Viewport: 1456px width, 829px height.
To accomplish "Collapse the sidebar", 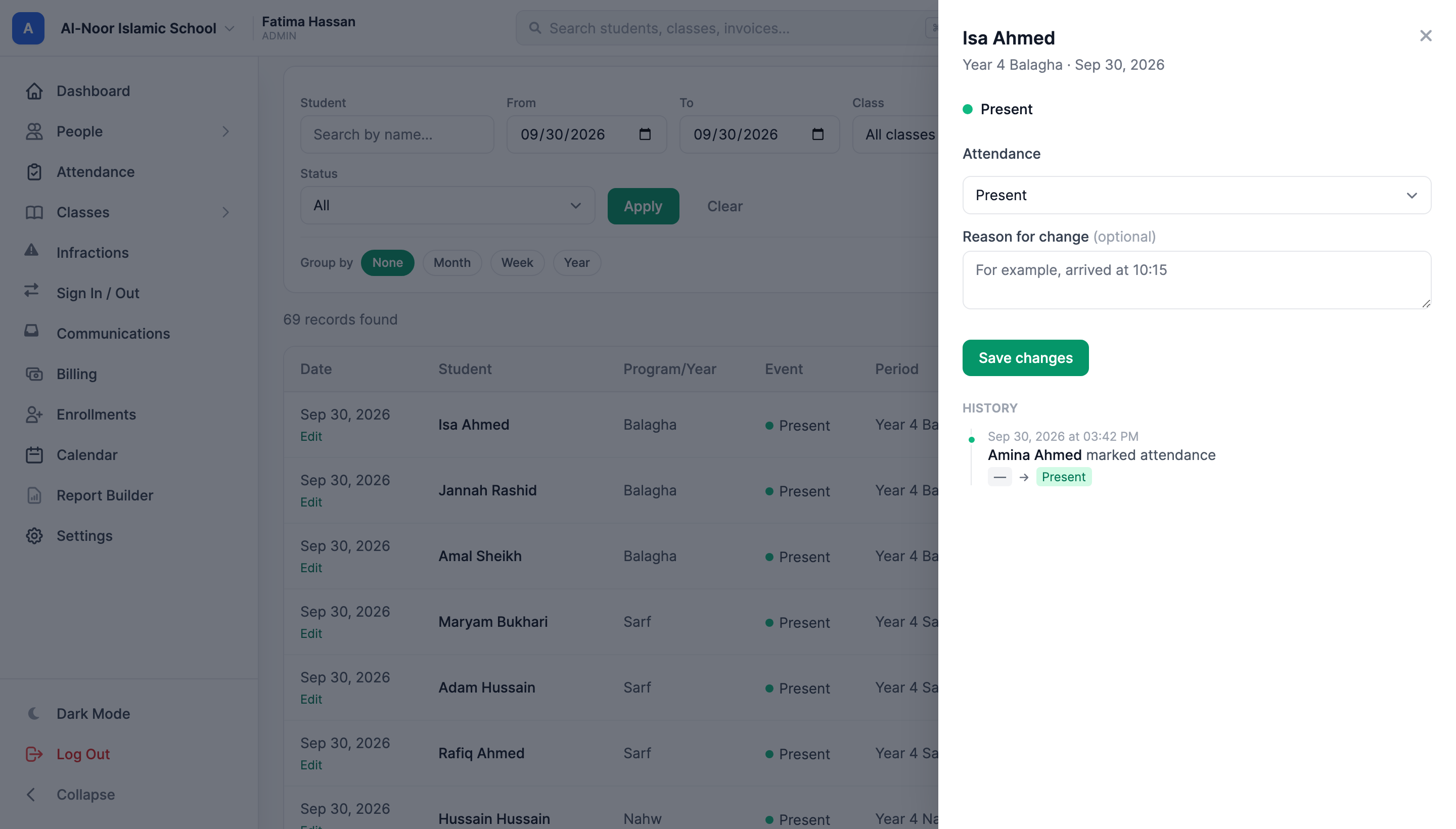I will pyautogui.click(x=71, y=794).
